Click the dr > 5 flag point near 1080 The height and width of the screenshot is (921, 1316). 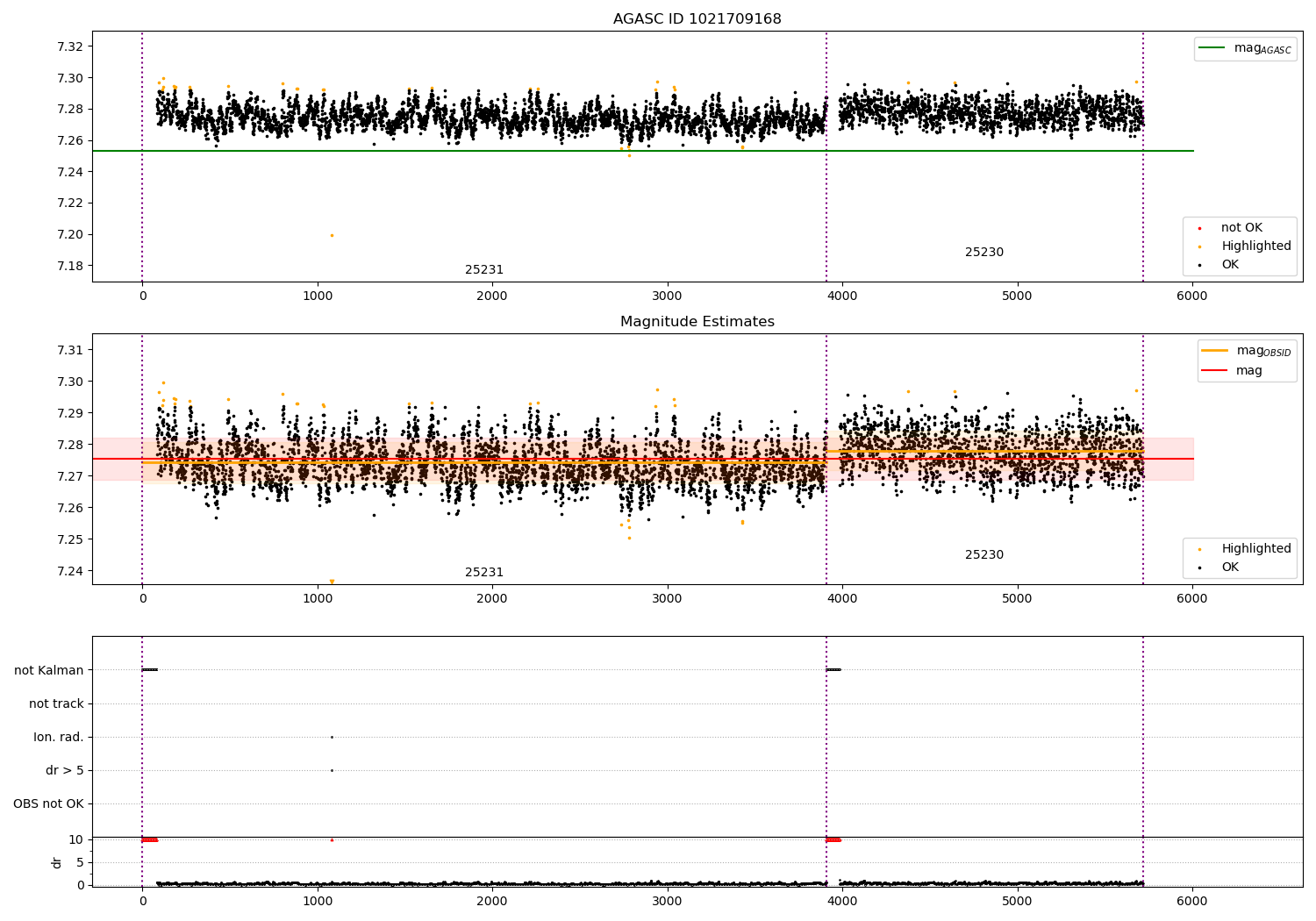[332, 770]
